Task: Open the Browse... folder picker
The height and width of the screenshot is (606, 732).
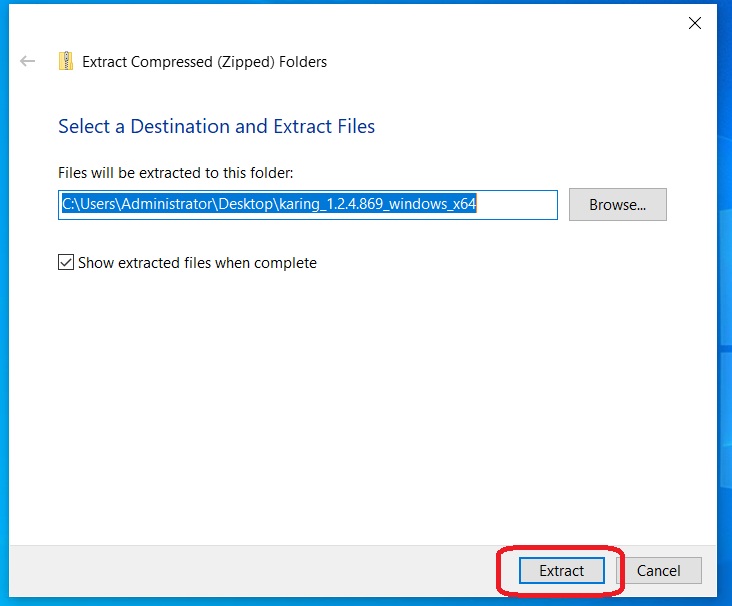Action: pos(617,205)
